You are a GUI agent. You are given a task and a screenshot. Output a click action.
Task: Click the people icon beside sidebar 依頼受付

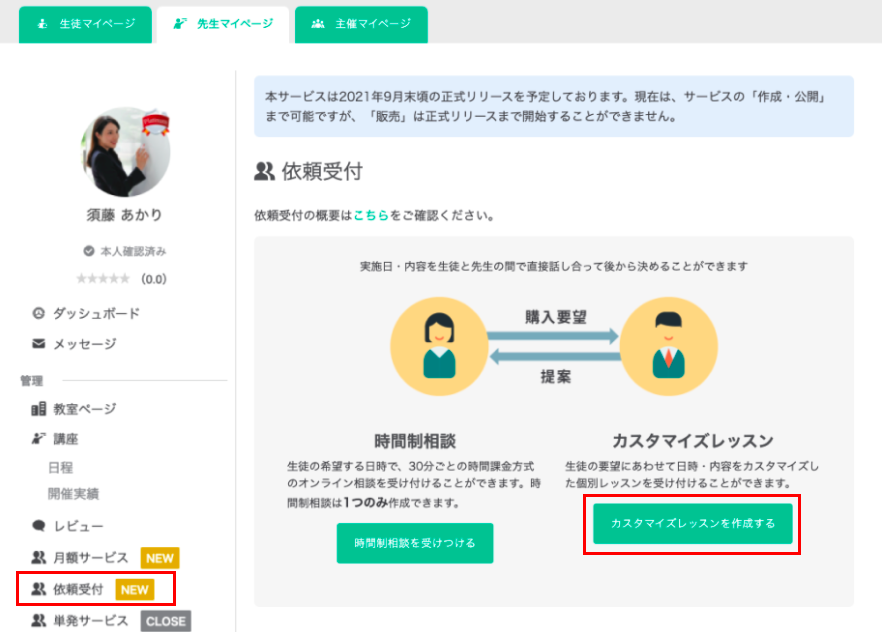click(38, 589)
